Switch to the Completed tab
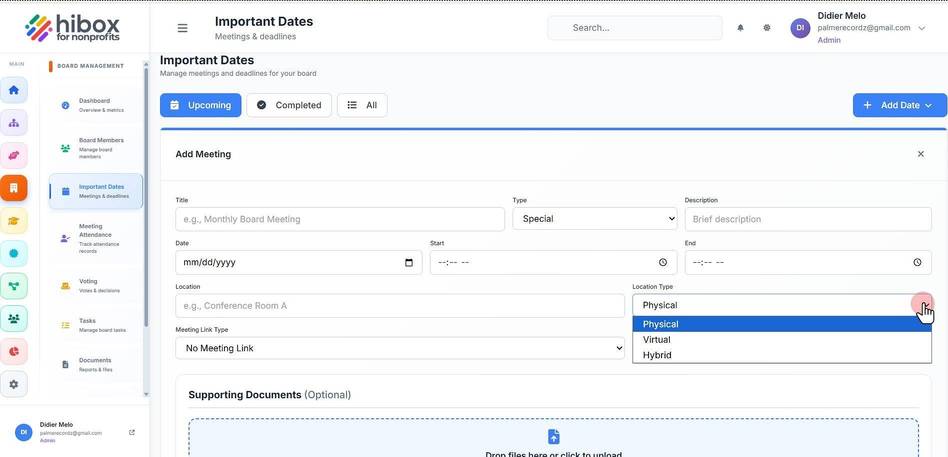This screenshot has height=457, width=948. tap(289, 105)
